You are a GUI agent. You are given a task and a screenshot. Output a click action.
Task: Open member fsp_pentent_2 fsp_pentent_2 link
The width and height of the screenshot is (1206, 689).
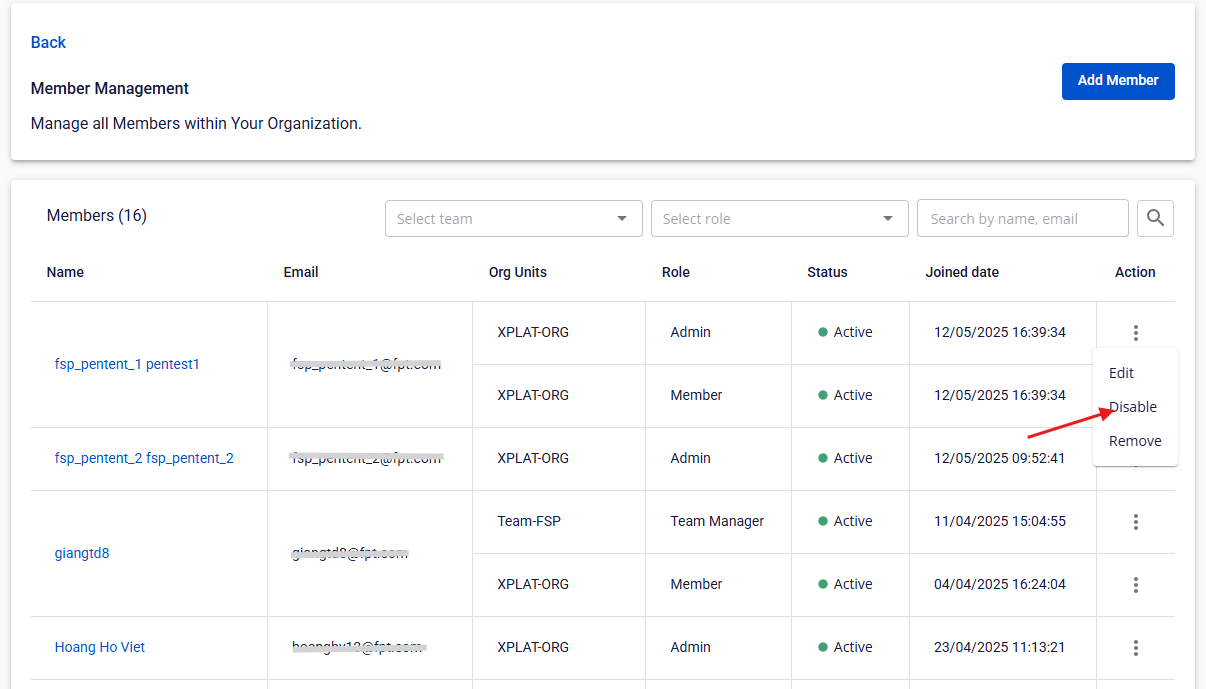(144, 458)
